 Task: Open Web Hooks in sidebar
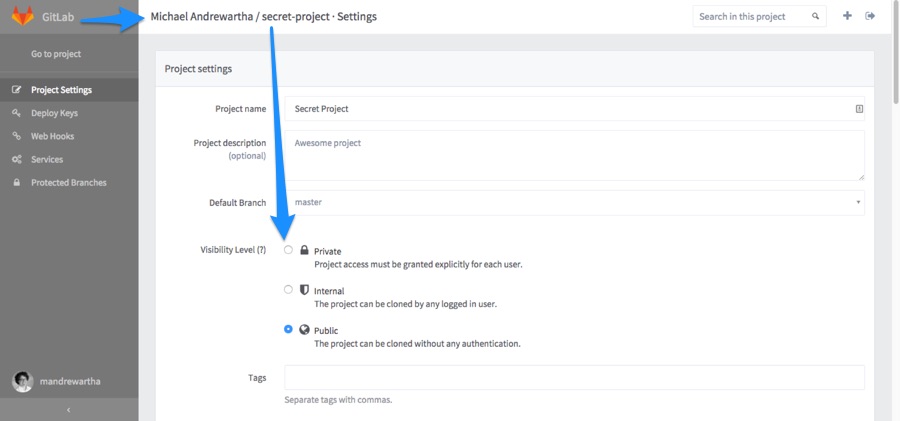69,136
